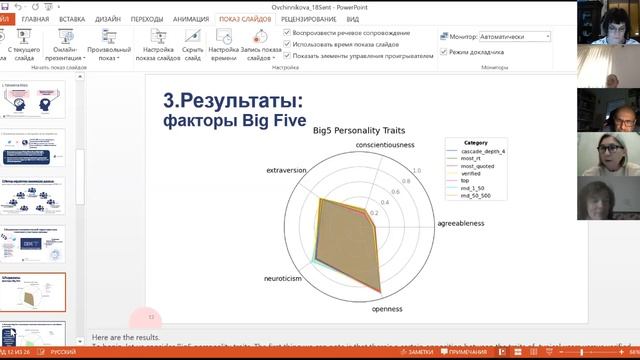Click zoom out minus button
Image resolution: width=640 pixels, height=360 pixels.
(561, 352)
